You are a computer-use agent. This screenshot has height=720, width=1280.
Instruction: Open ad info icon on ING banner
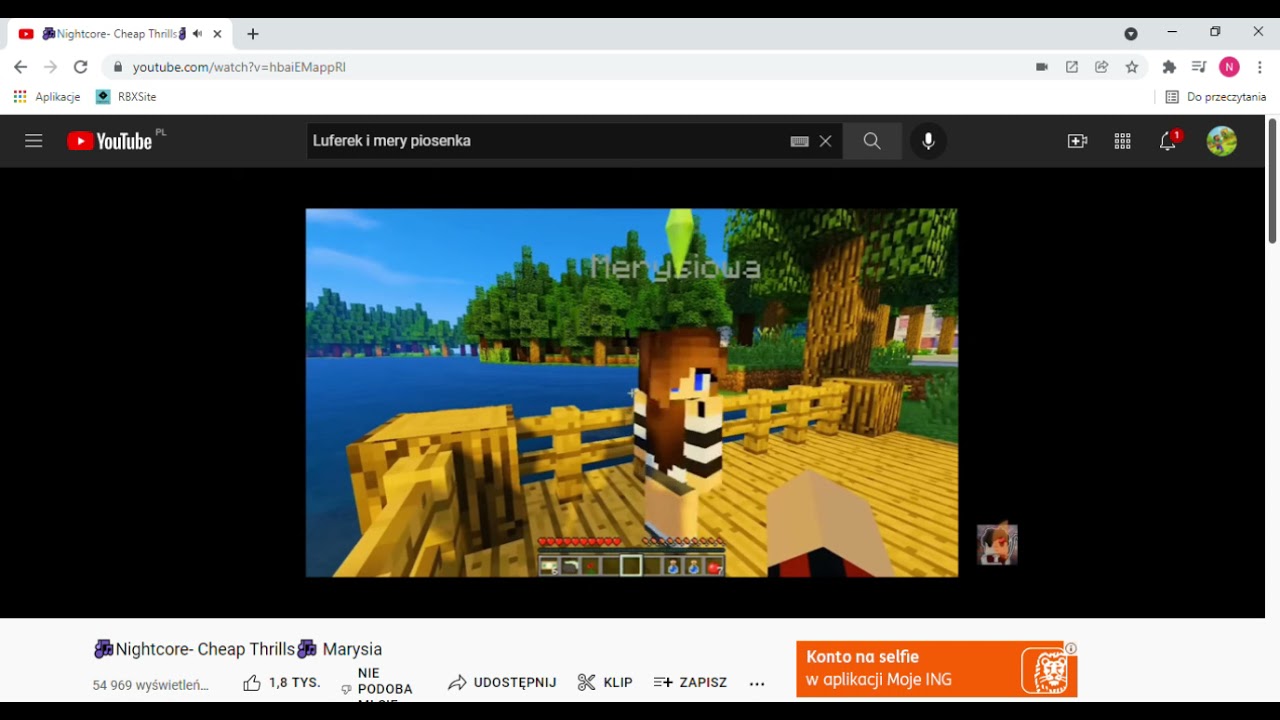[1071, 648]
